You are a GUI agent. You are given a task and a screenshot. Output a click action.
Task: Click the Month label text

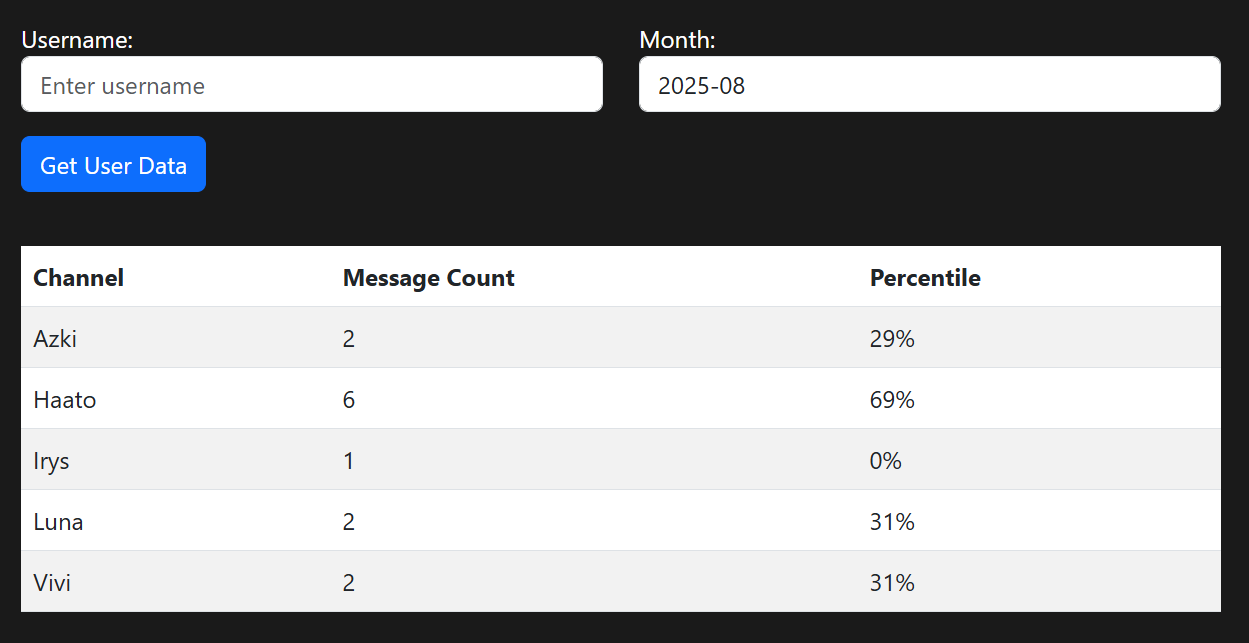tap(677, 40)
